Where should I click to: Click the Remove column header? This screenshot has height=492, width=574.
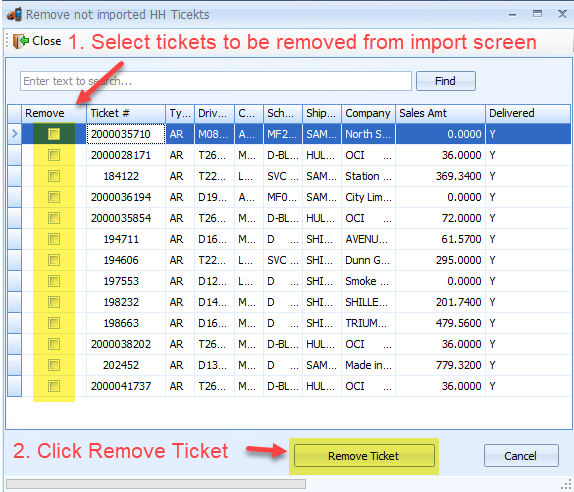54,113
